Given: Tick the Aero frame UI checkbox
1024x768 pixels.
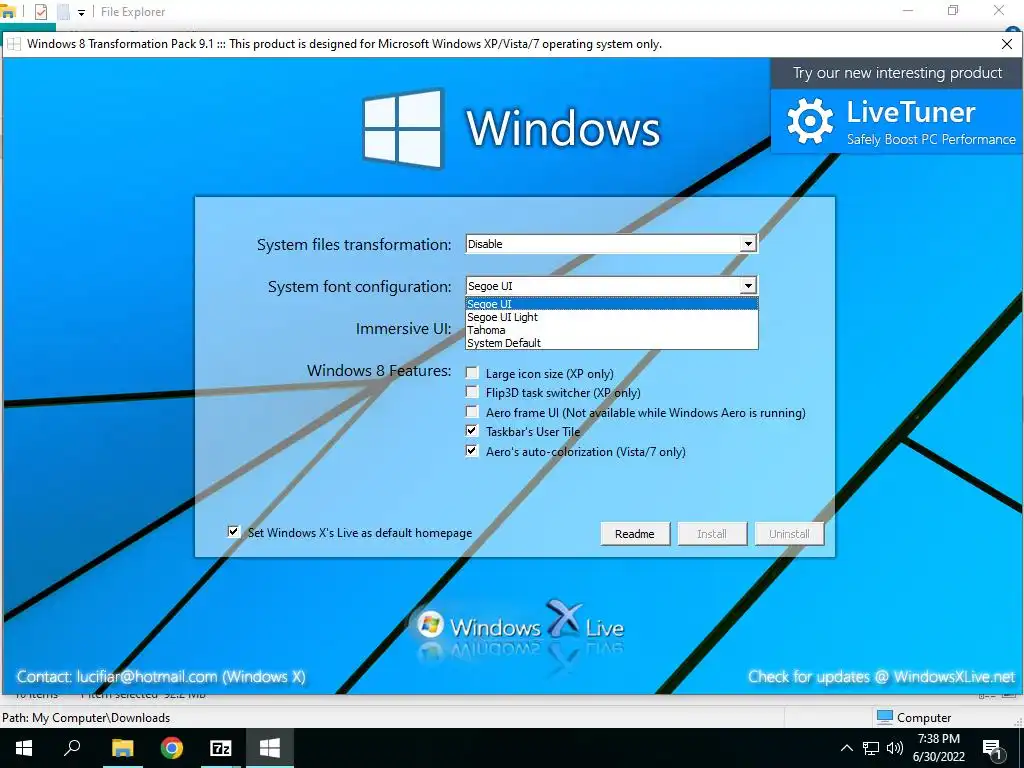Looking at the screenshot, I should coord(472,411).
